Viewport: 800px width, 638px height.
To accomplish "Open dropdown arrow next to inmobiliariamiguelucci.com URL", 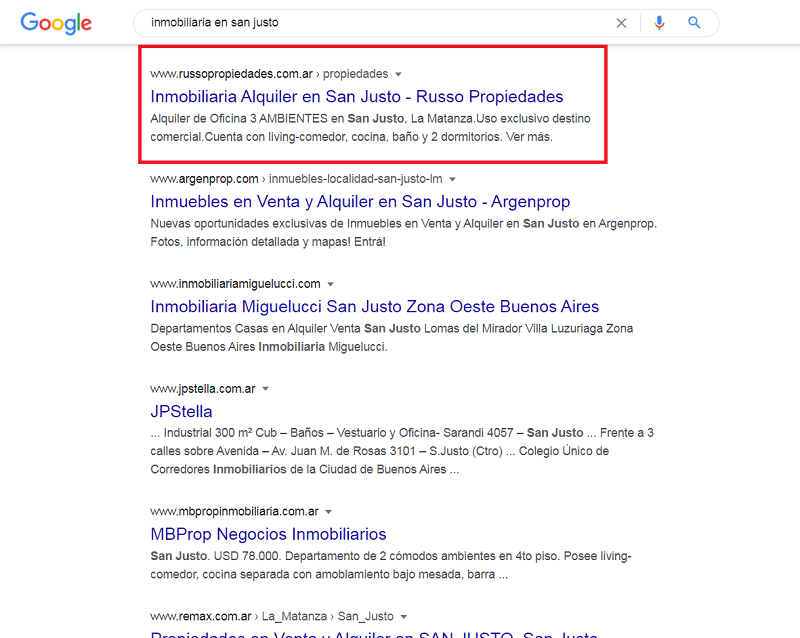I will (331, 284).
